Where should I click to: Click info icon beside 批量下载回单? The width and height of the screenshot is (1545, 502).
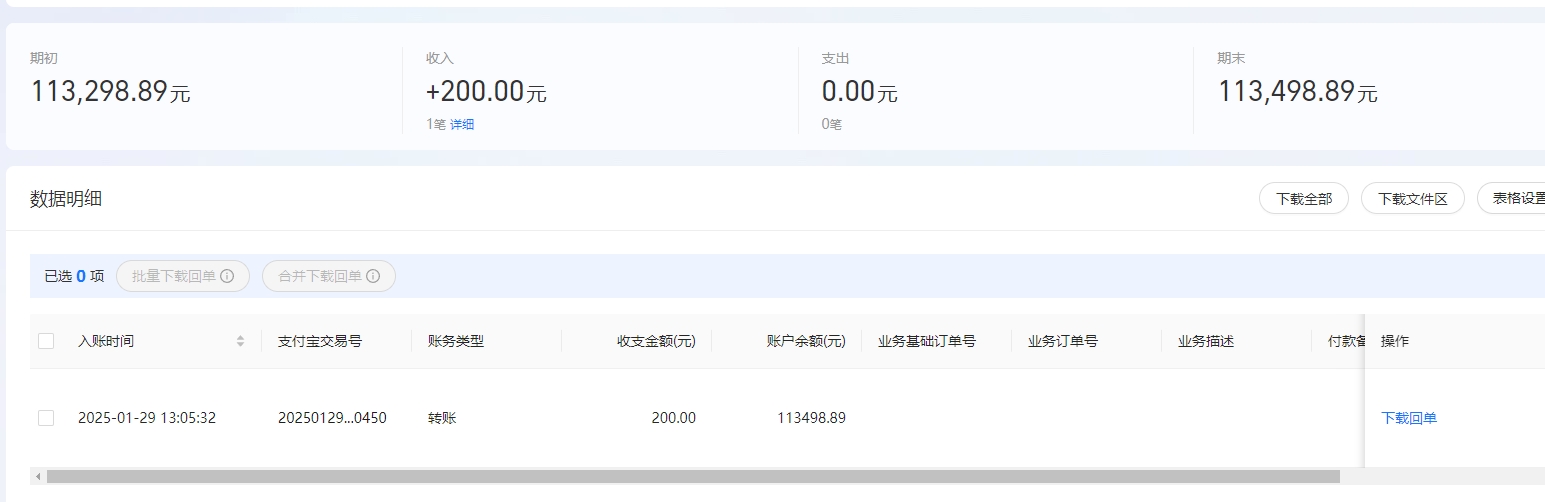(x=227, y=276)
